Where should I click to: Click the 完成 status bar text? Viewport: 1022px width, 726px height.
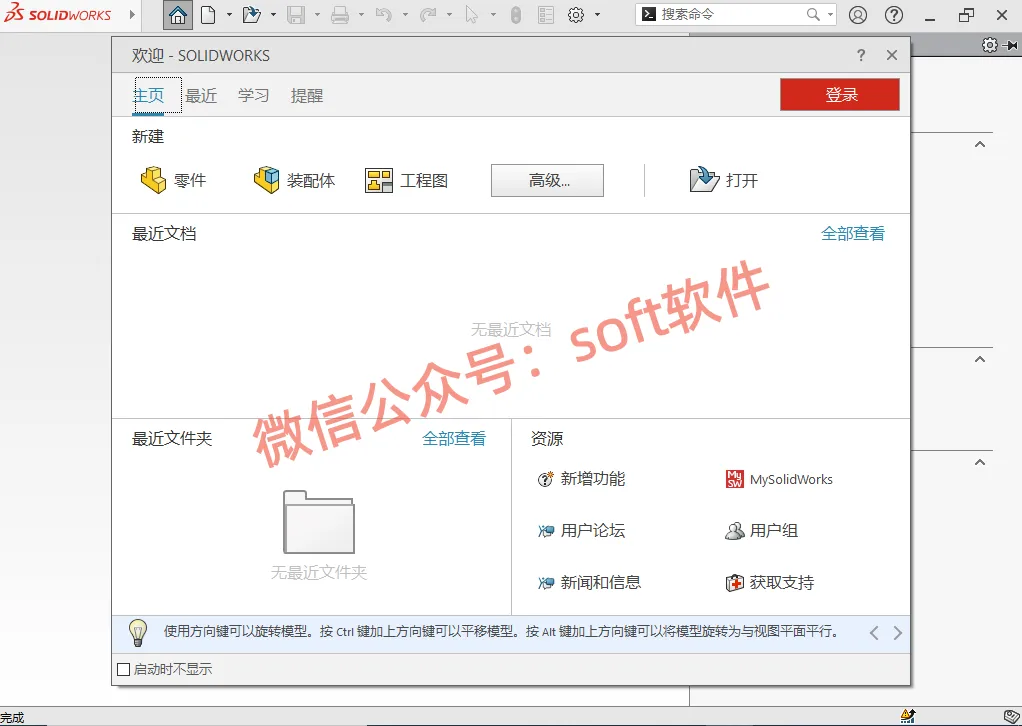12,718
